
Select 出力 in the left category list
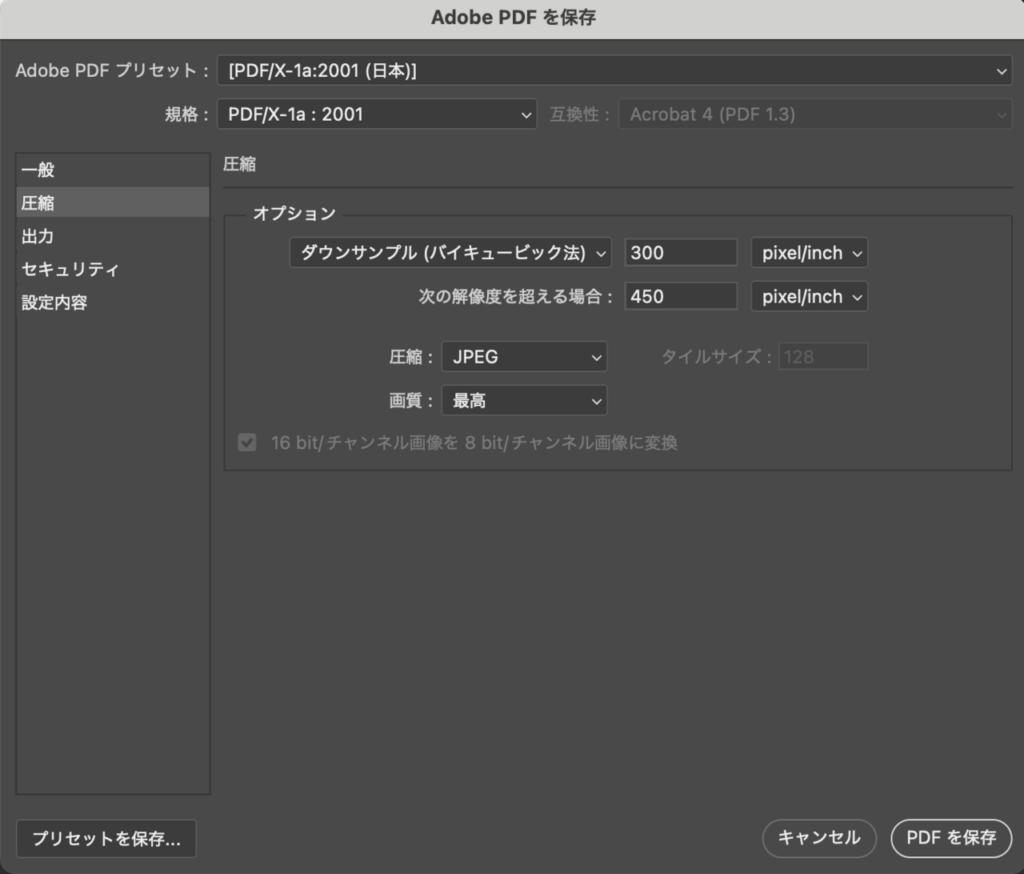tap(38, 236)
